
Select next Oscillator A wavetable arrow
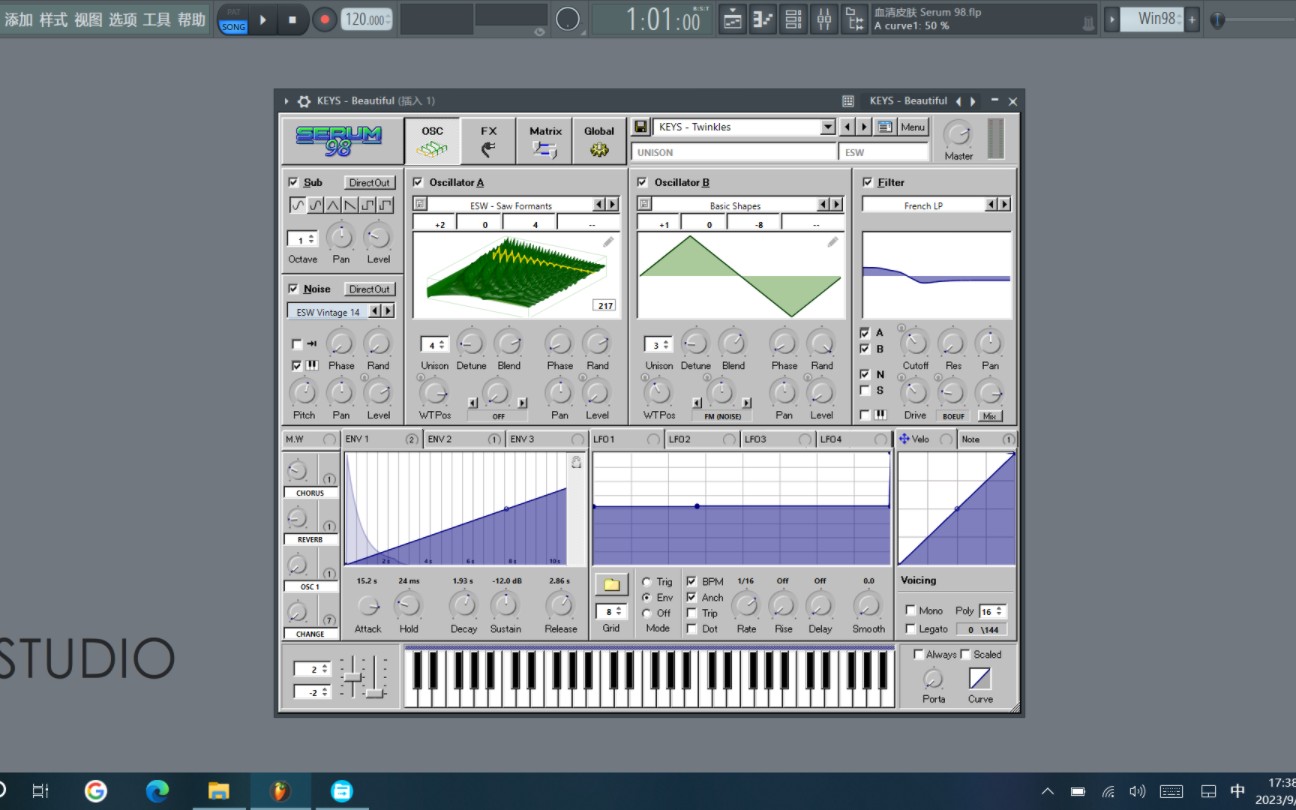pyautogui.click(x=612, y=205)
